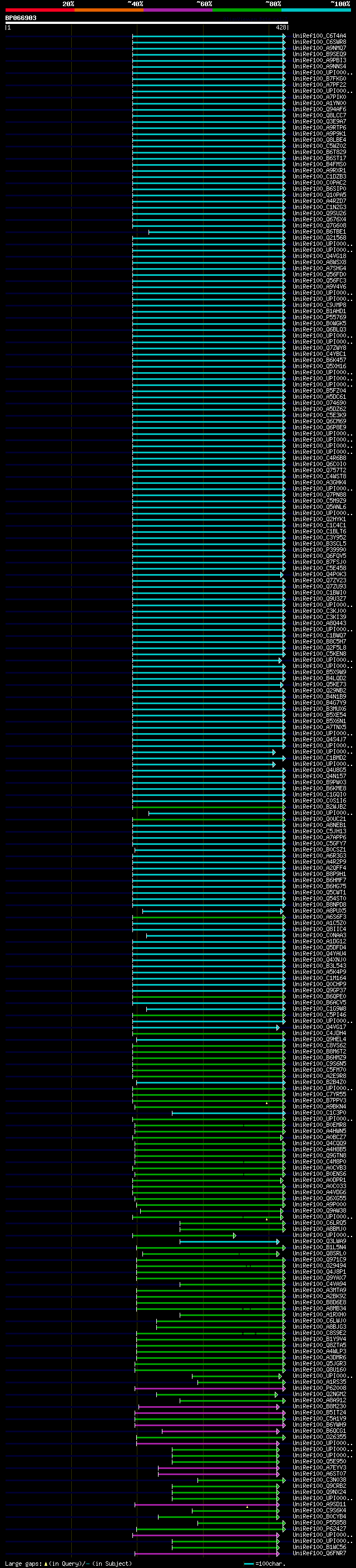Screen dimensions: 356x1568
Task: Click the cyan ~100% identity legend bar
Action: (317, 10)
